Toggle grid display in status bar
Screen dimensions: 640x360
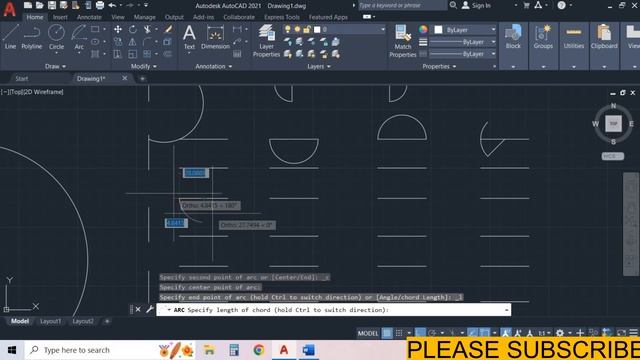tap(387, 333)
